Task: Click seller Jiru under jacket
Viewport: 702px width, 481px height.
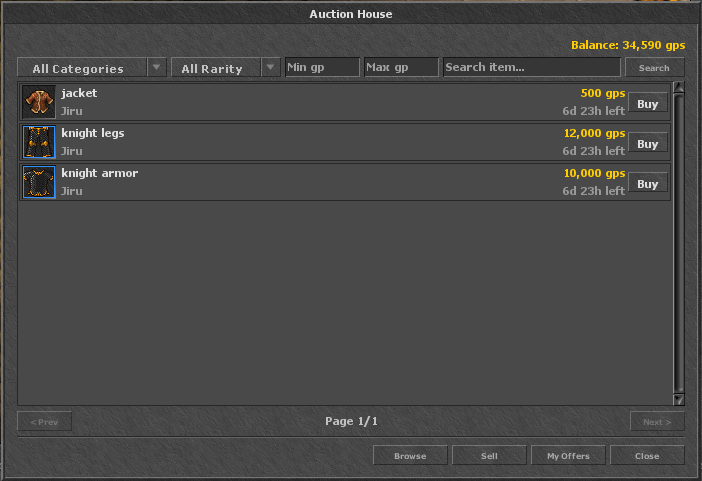Action: pyautogui.click(x=72, y=111)
